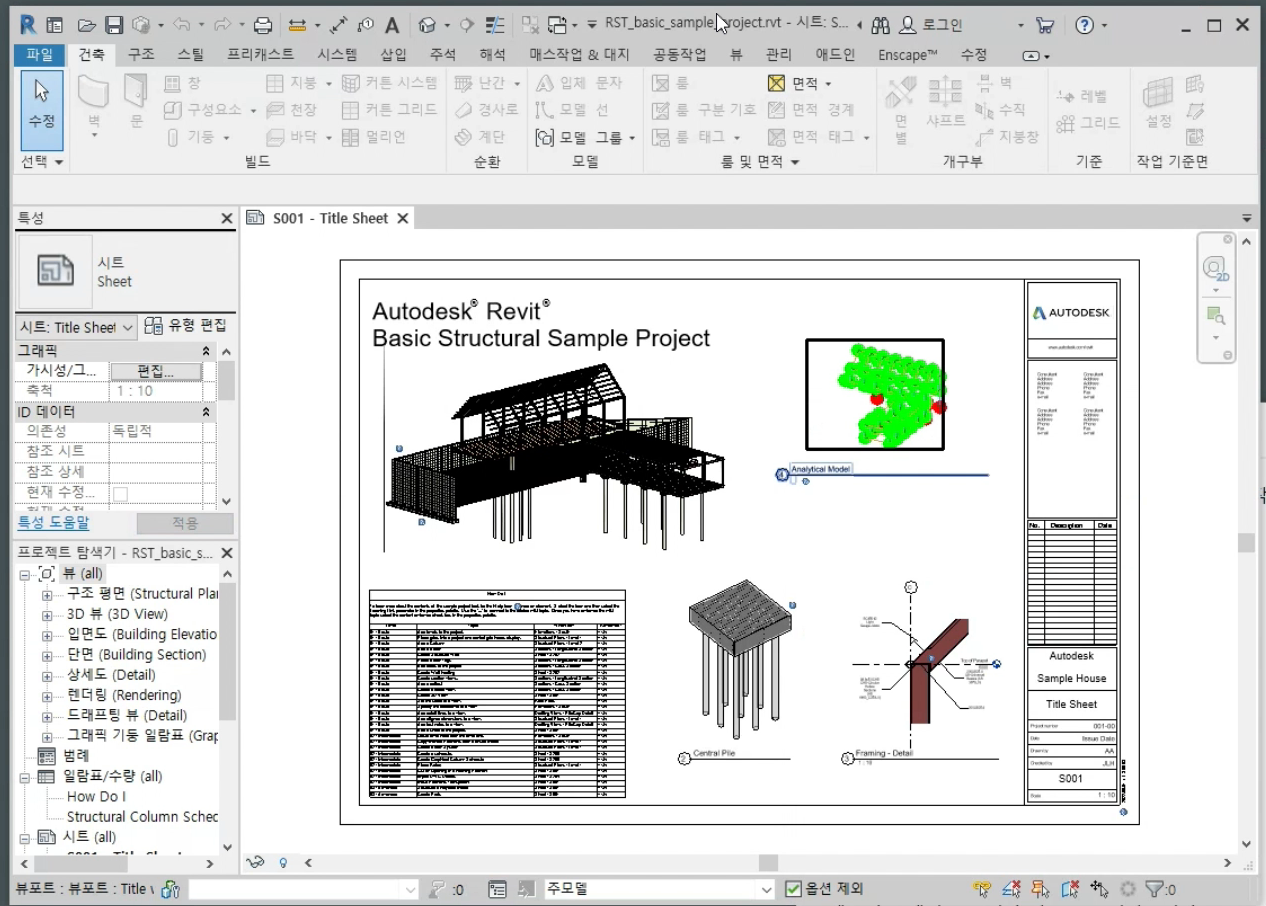Toggle the 옵션 제외 checkbox

click(x=793, y=889)
